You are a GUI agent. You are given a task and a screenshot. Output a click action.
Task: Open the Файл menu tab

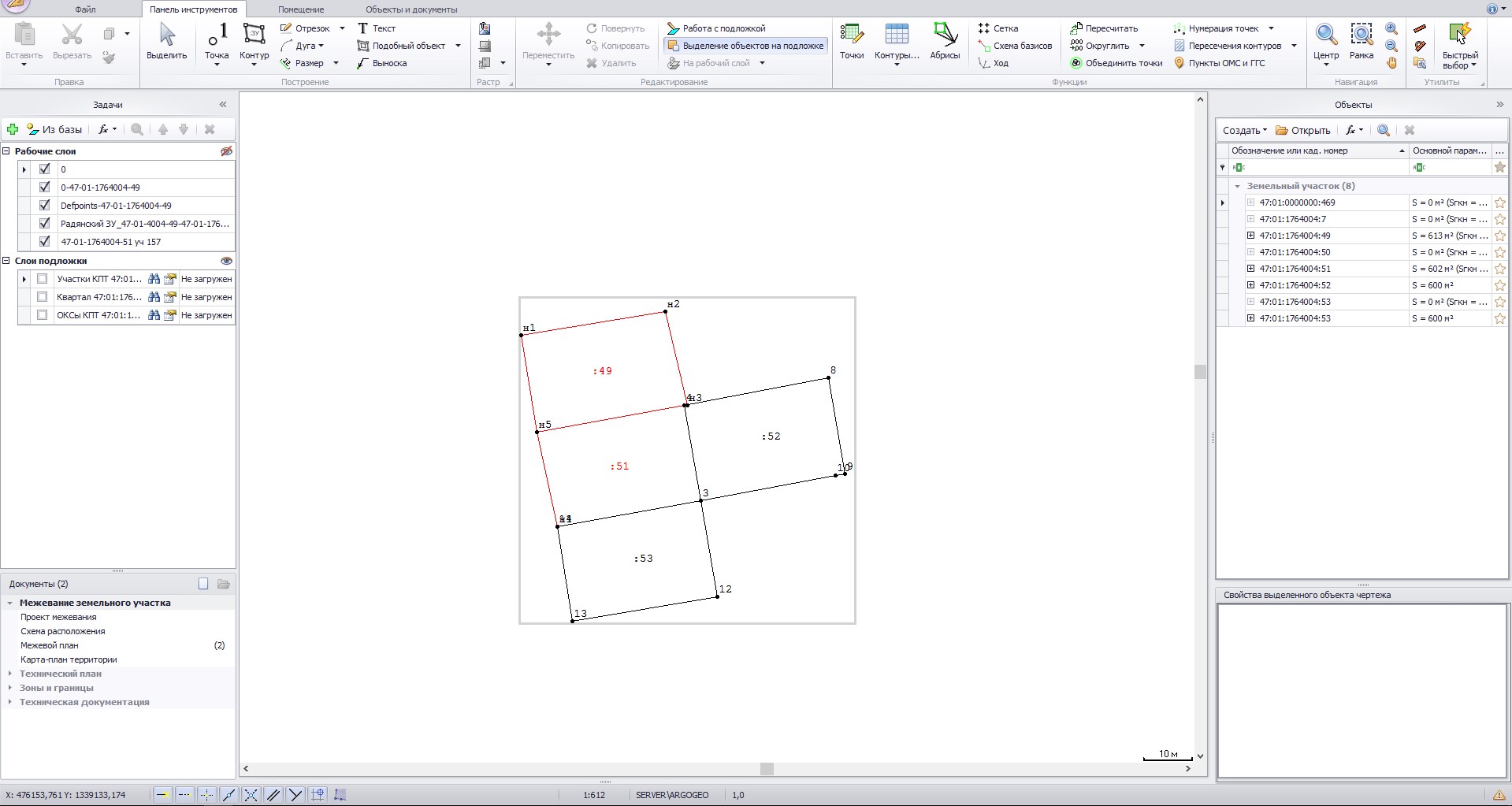click(x=85, y=9)
